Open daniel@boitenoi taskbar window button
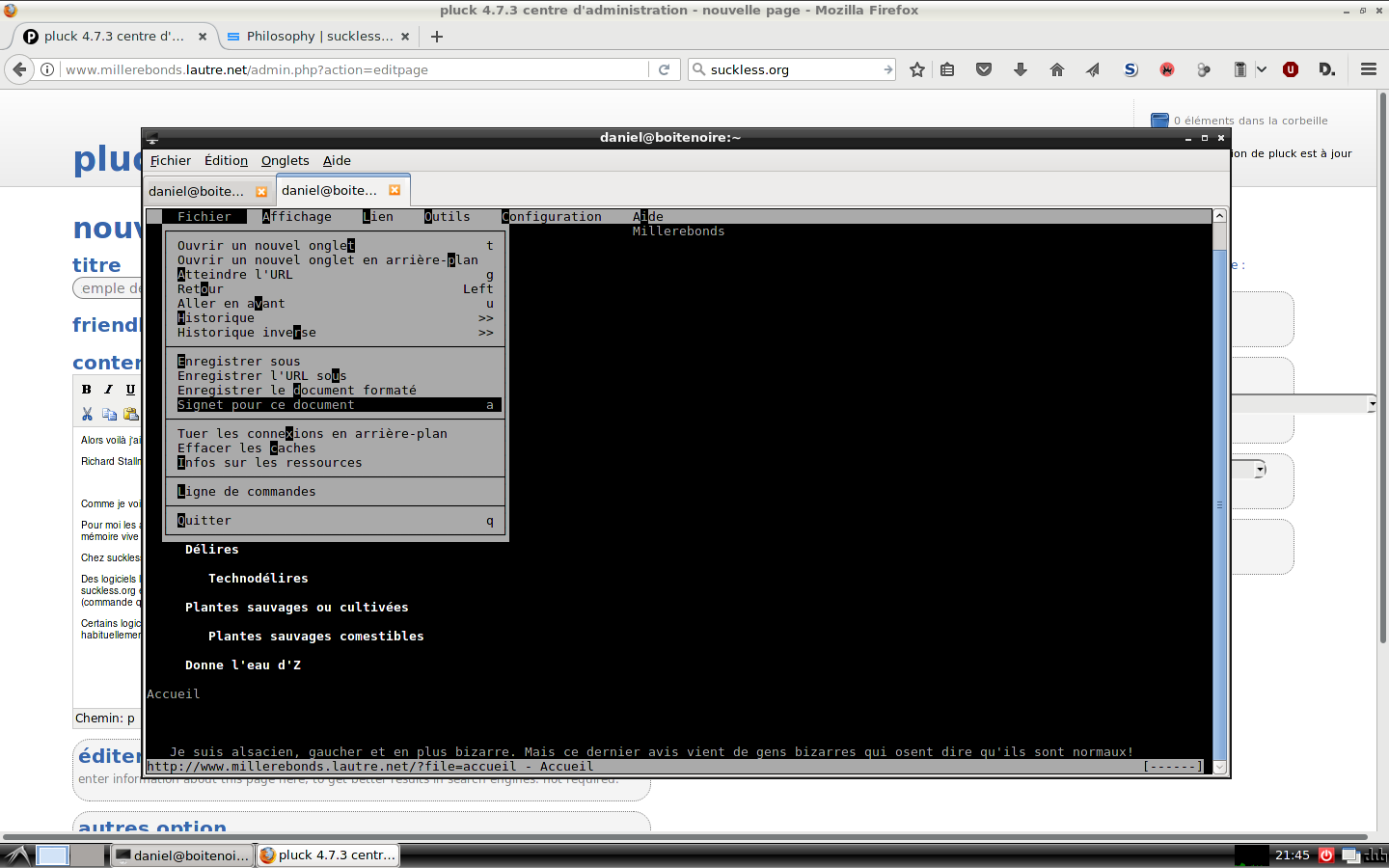Viewport: 1389px width, 868px height. [x=182, y=854]
